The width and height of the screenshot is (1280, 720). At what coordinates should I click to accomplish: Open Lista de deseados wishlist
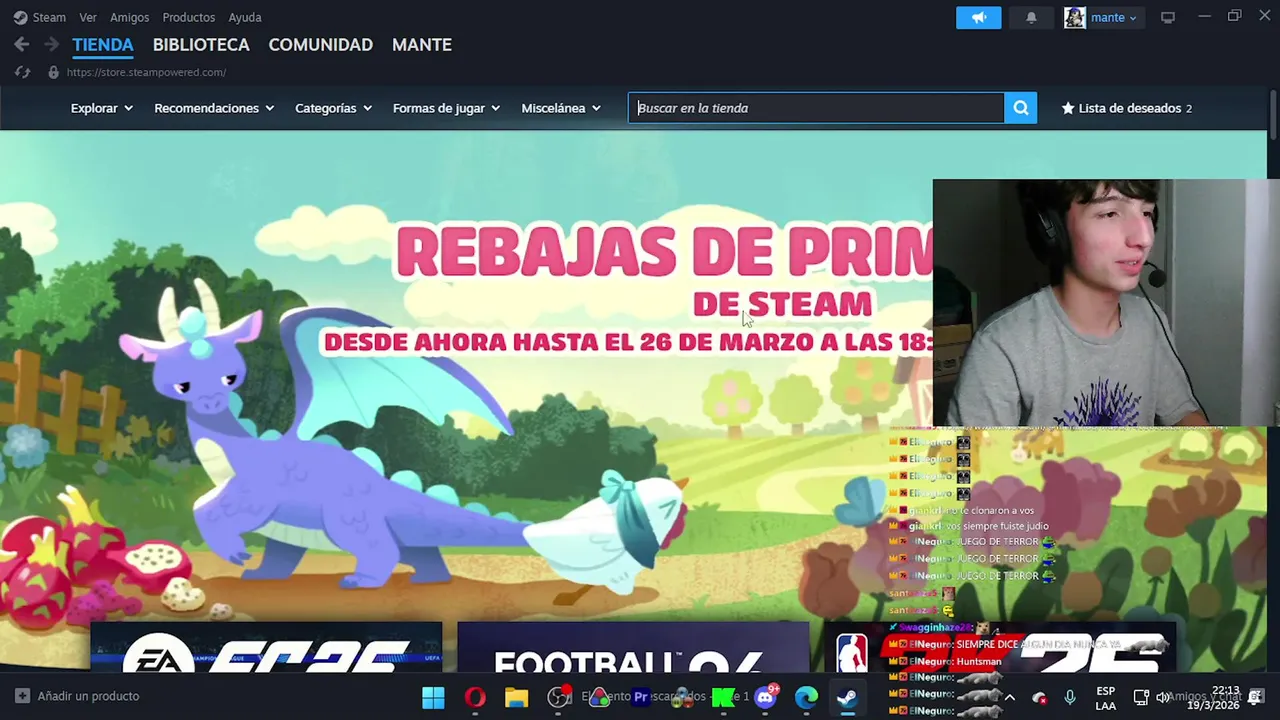tap(1126, 108)
